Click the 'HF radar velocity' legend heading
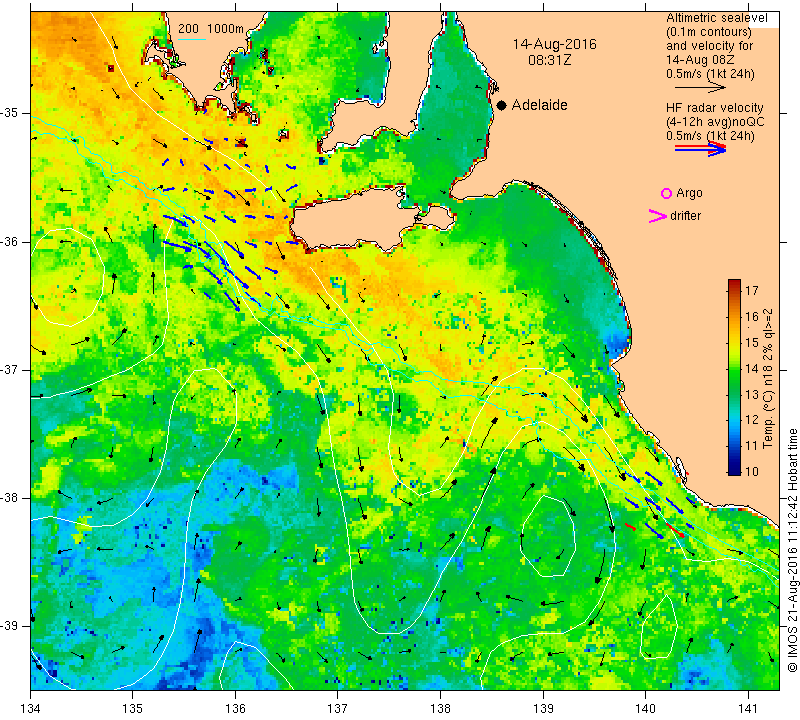The height and width of the screenshot is (720, 800). click(714, 108)
